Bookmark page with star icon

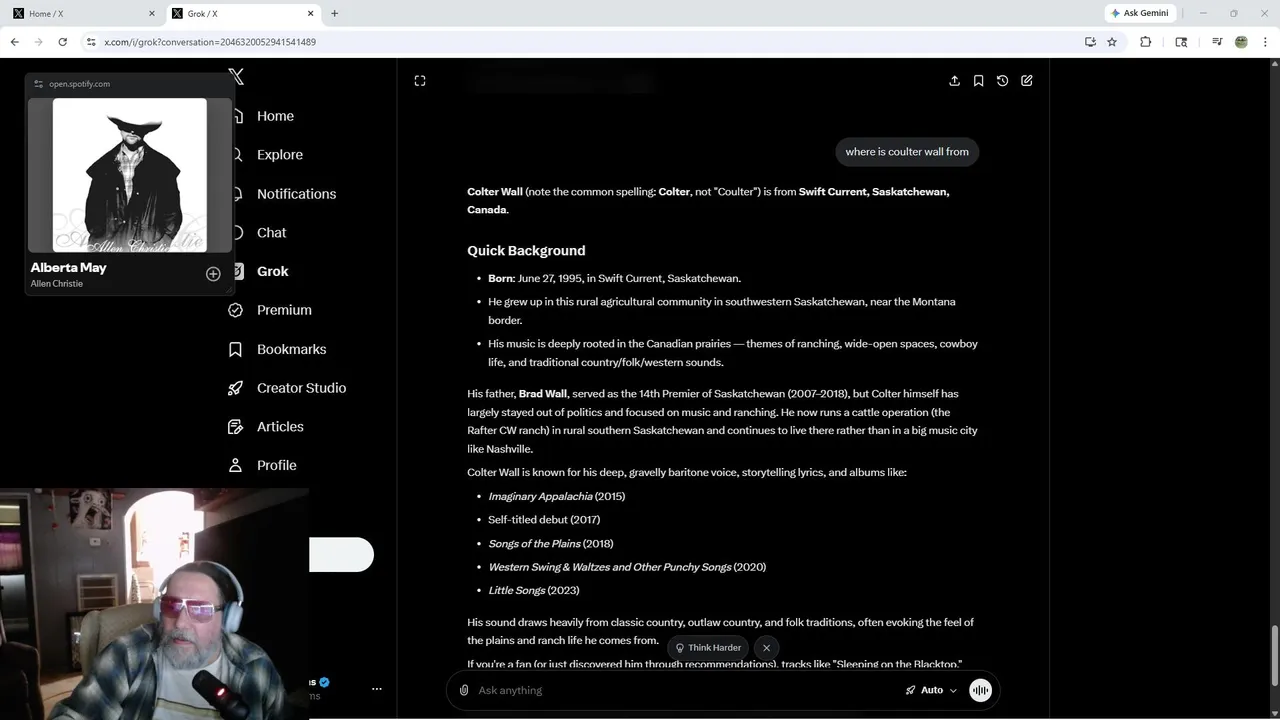coord(1112,42)
